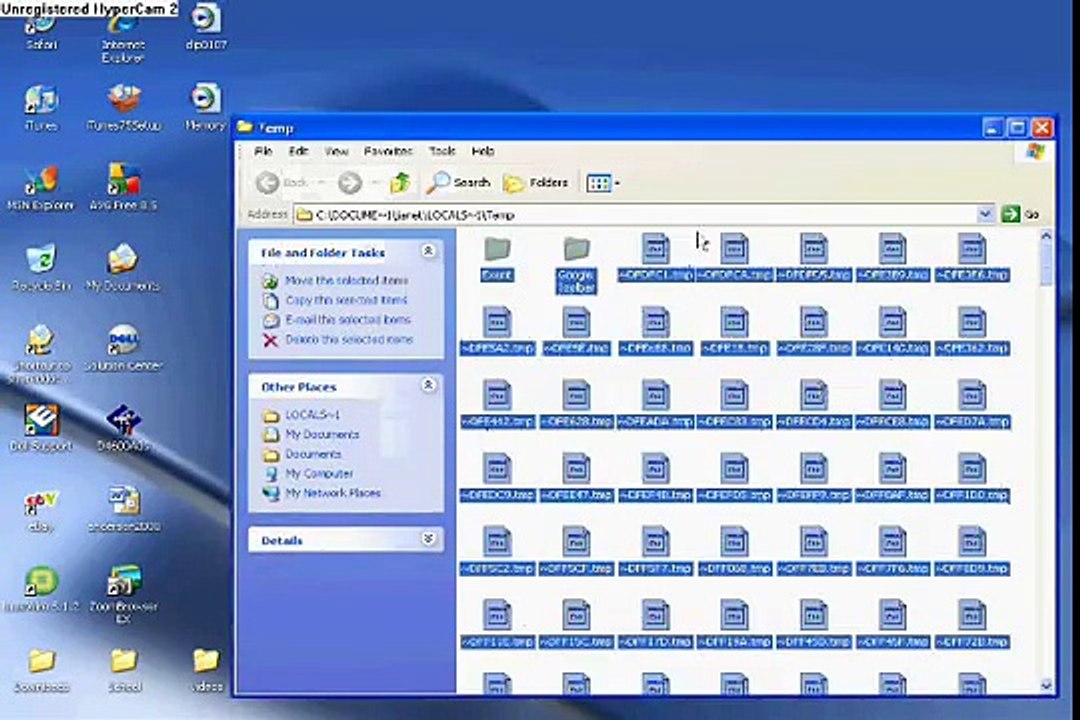Select the ~DFF19A.tmp file
This screenshot has width=1080, height=720.
[x=734, y=624]
